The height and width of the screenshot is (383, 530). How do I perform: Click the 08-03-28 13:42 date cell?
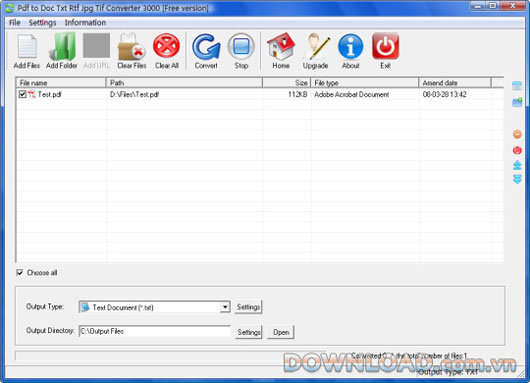tap(444, 94)
